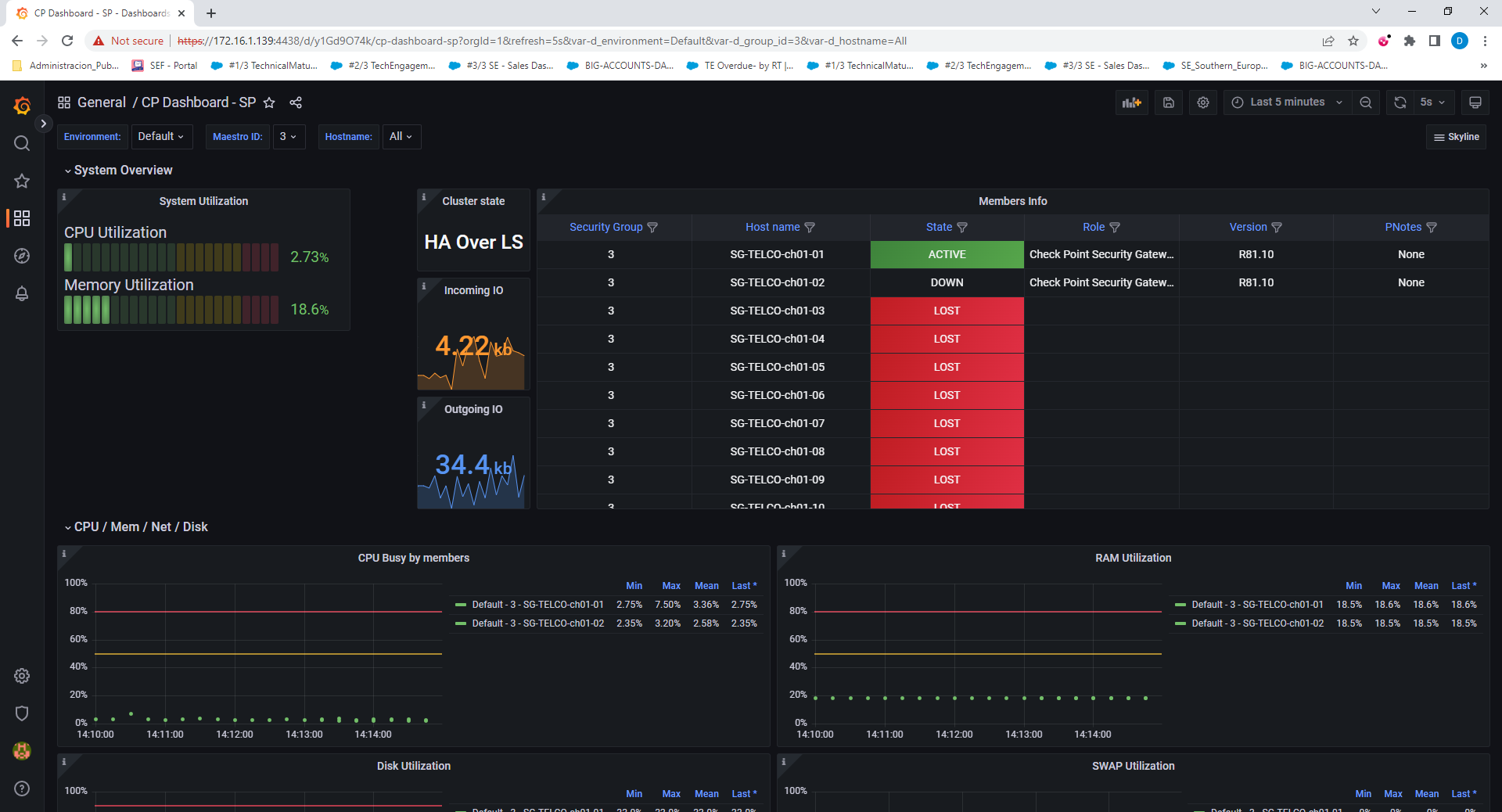
Task: Open Server Admin shield icon
Action: 22,713
